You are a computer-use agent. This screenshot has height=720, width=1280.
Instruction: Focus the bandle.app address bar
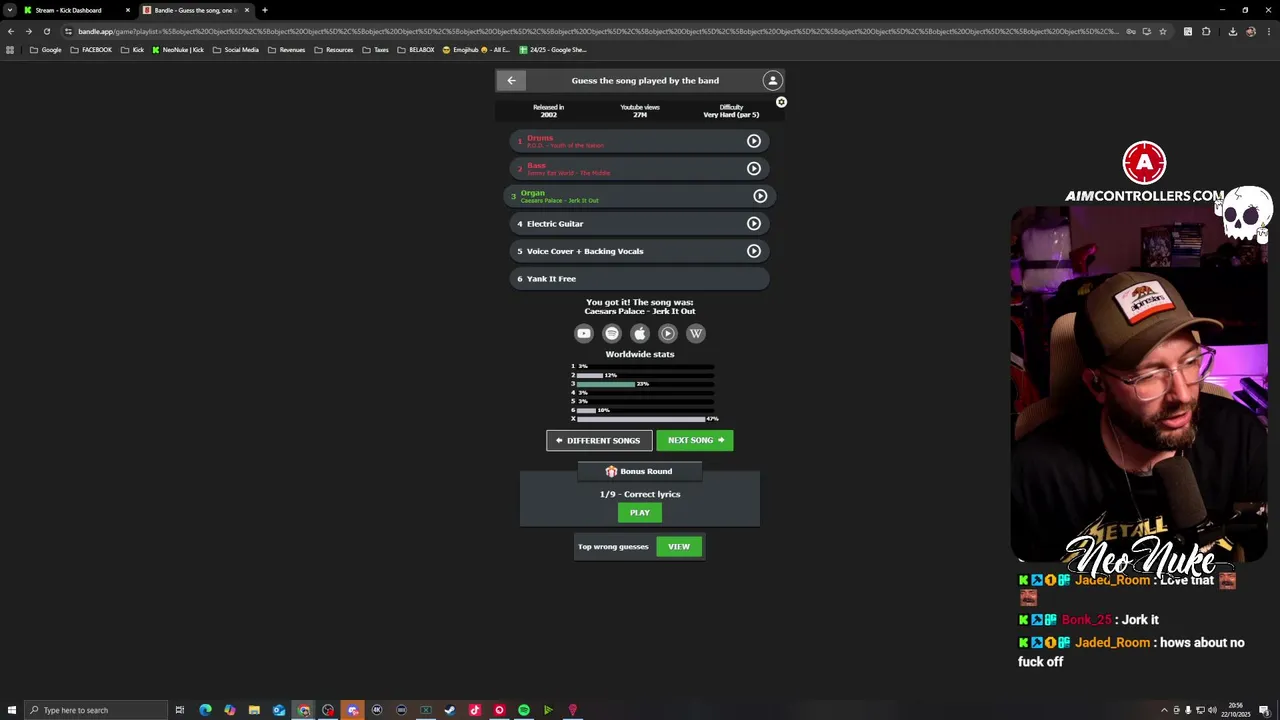click(598, 31)
